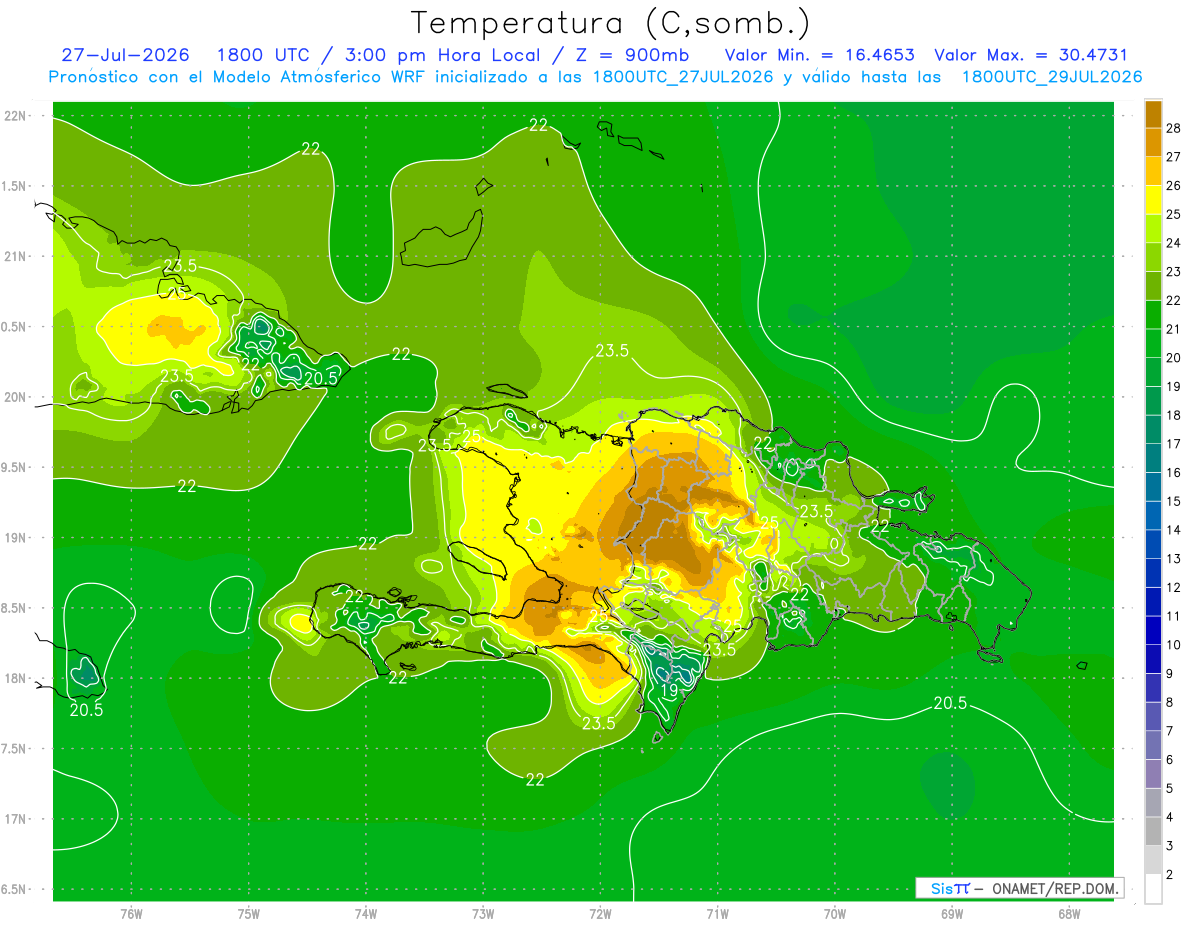Image resolution: width=1200 pixels, height=927 pixels.
Task: Select "Valor Min. = 16.4653" in header
Action: 819,55
